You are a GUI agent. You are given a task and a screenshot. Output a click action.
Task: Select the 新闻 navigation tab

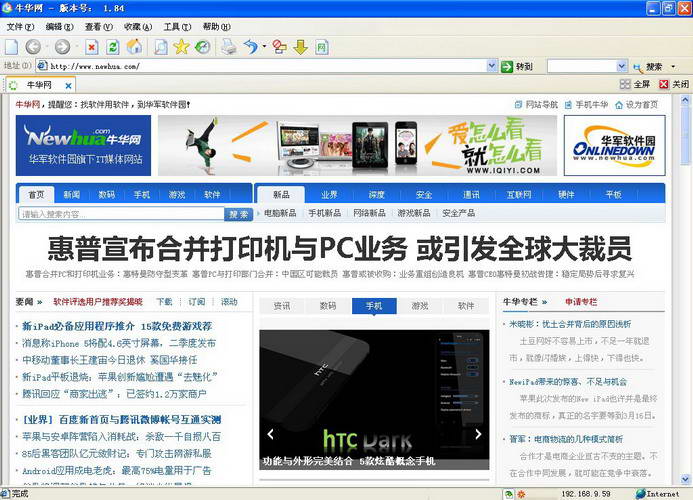click(72, 195)
